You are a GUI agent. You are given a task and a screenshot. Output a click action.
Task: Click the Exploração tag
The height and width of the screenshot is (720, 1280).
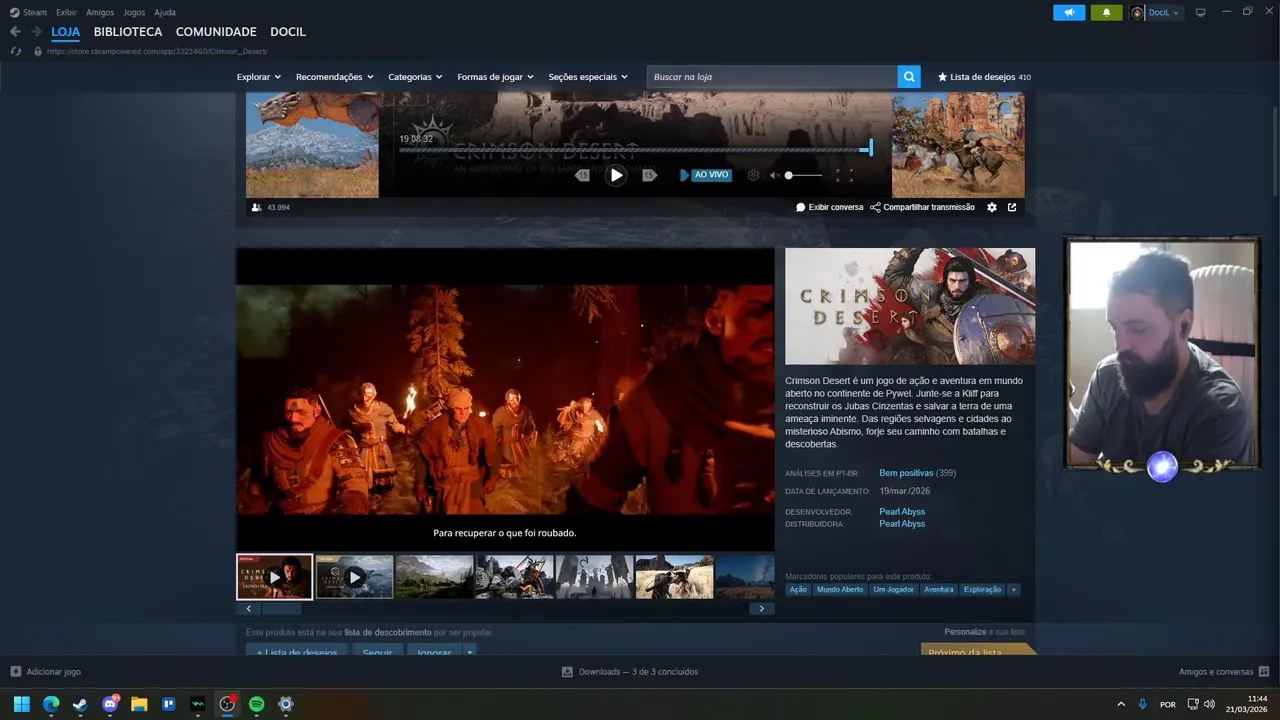click(982, 590)
